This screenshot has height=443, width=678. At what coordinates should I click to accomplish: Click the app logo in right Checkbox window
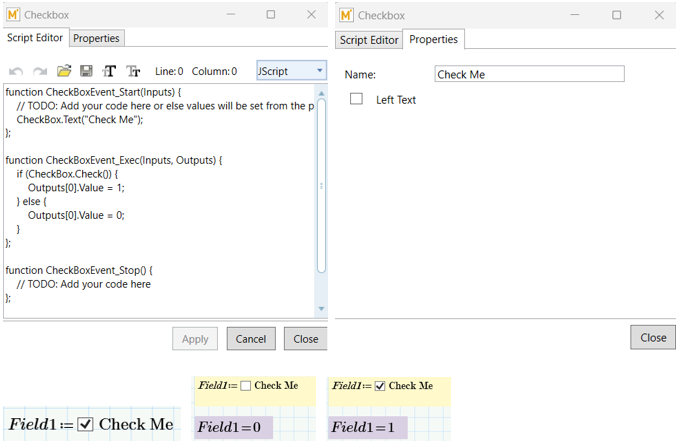coord(346,15)
